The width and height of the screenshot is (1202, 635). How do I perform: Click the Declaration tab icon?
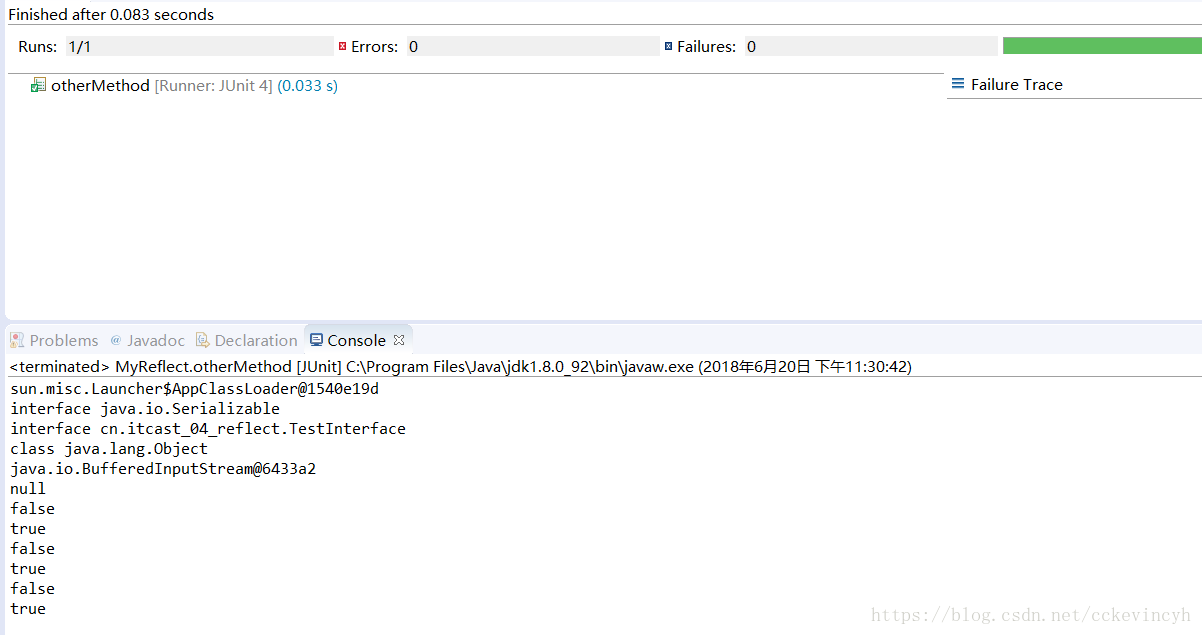pyautogui.click(x=203, y=340)
